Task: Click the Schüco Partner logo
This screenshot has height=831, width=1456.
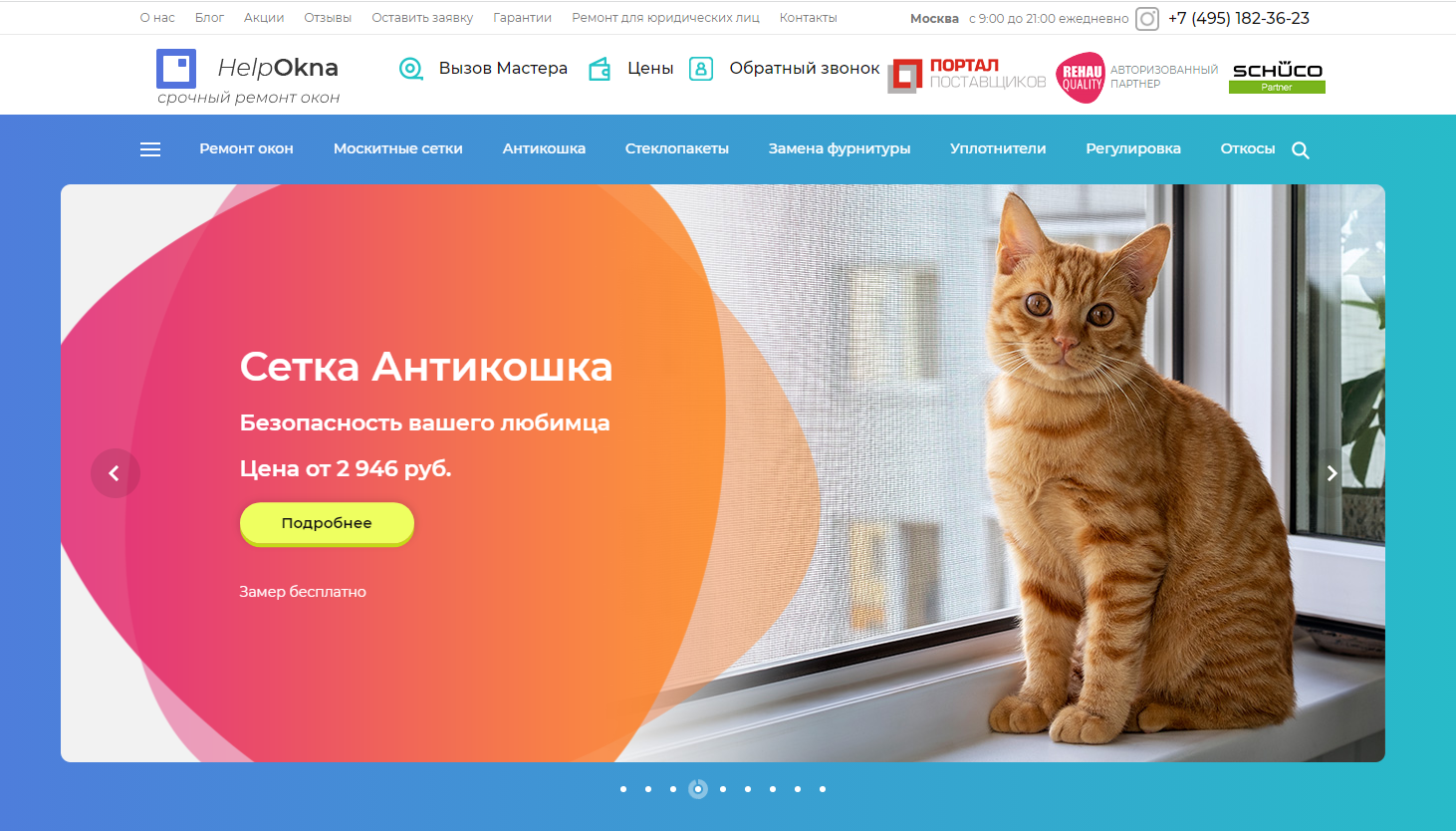Action: [1277, 77]
